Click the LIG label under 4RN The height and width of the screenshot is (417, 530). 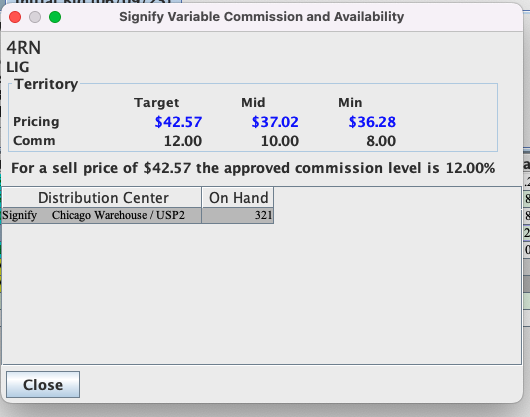18,67
